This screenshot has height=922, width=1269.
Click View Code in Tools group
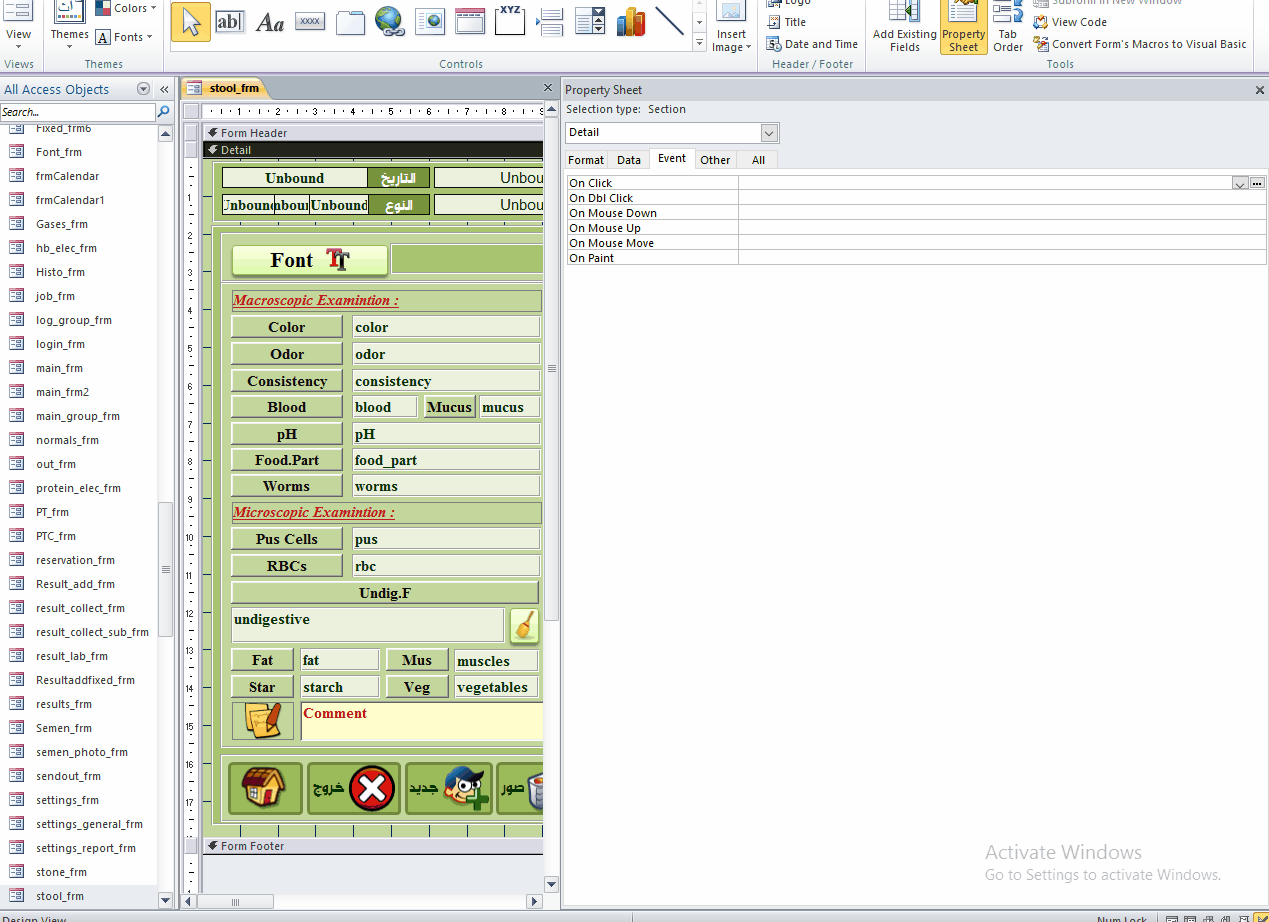[x=1070, y=22]
